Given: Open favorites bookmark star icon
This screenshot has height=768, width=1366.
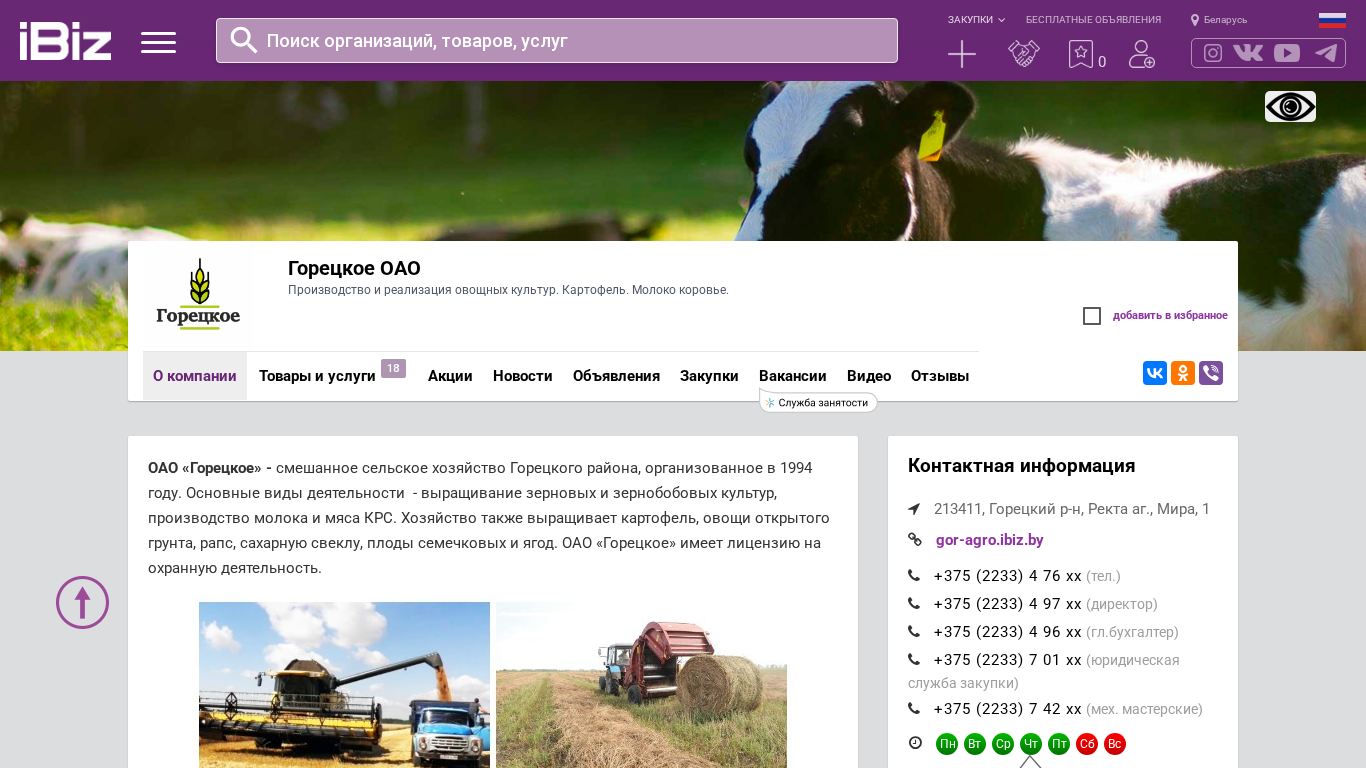Looking at the screenshot, I should pyautogui.click(x=1081, y=54).
